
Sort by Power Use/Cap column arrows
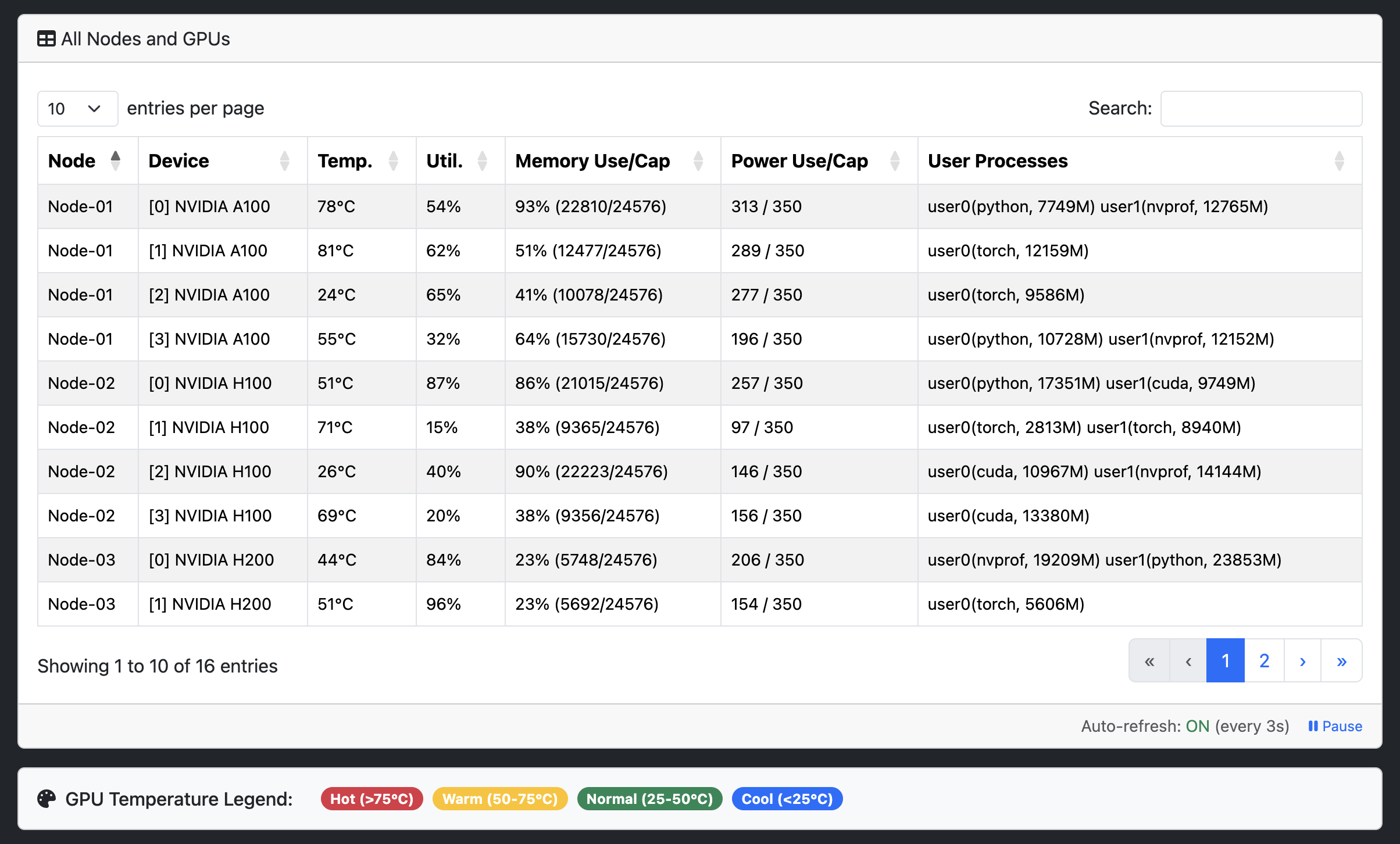tap(895, 160)
